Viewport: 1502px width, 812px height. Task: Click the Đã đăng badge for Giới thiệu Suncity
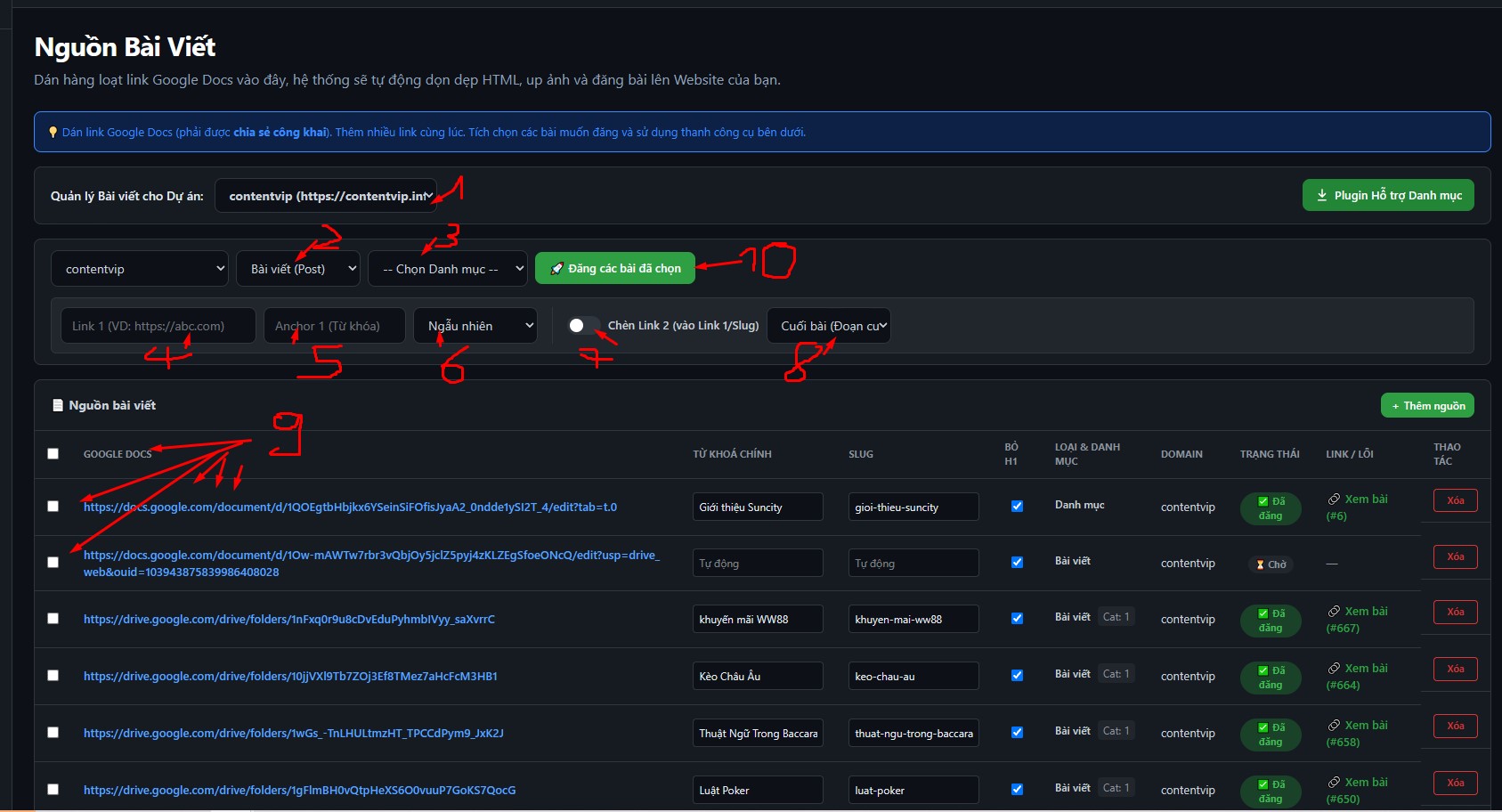(1271, 508)
